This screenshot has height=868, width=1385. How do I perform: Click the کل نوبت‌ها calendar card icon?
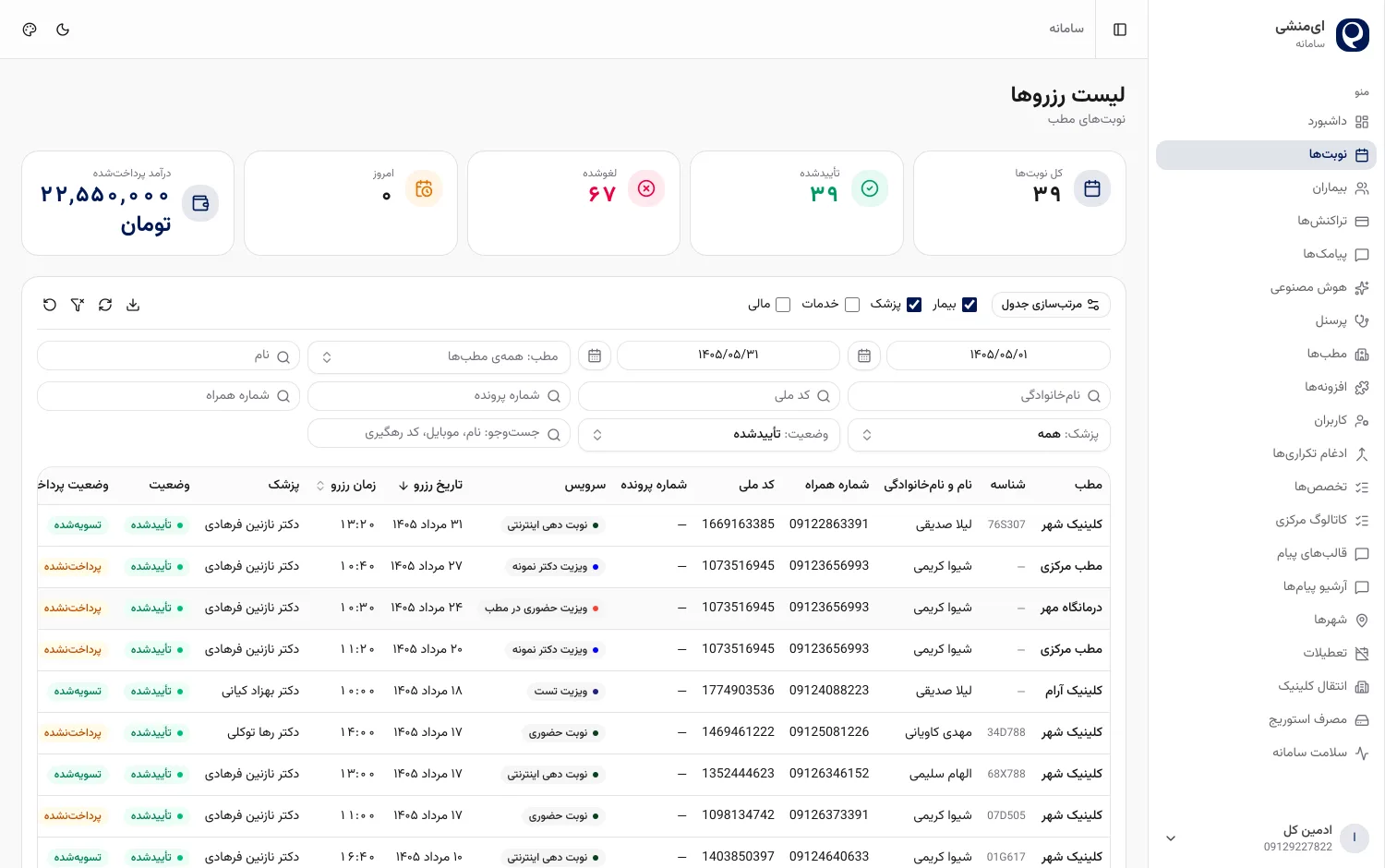click(1092, 188)
